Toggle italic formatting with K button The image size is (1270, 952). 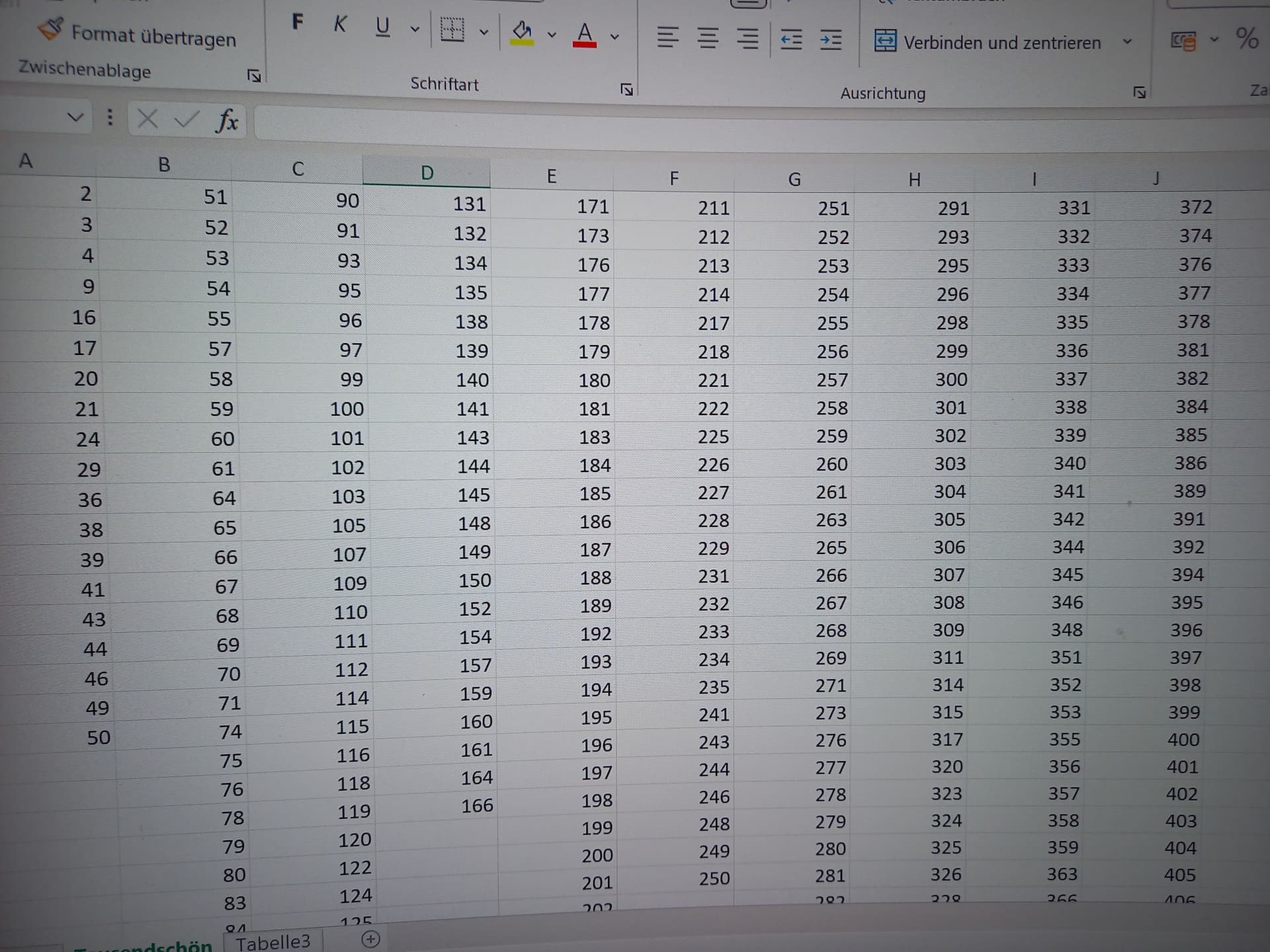click(340, 24)
